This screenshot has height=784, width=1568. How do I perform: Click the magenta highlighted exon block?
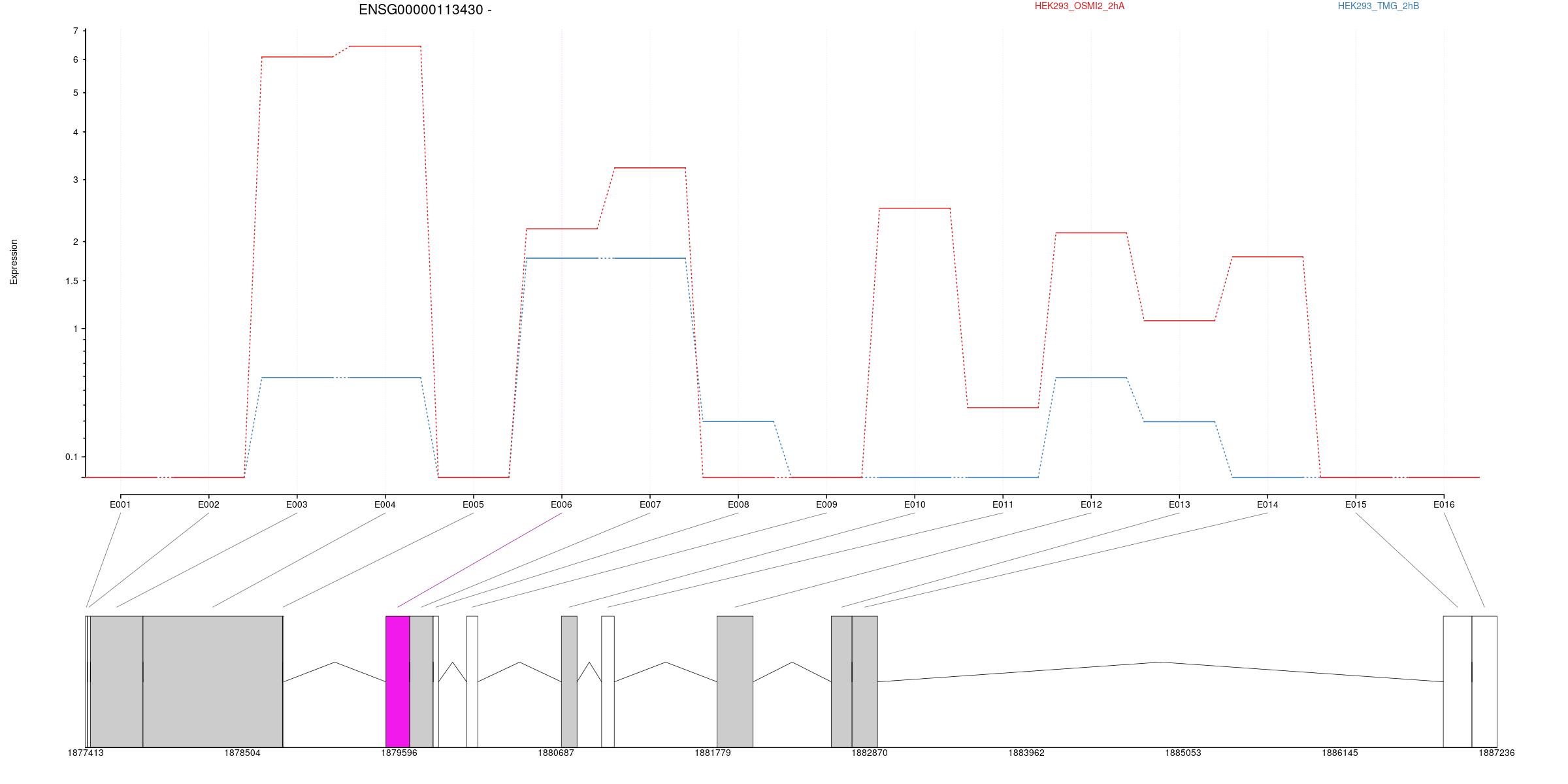click(398, 681)
